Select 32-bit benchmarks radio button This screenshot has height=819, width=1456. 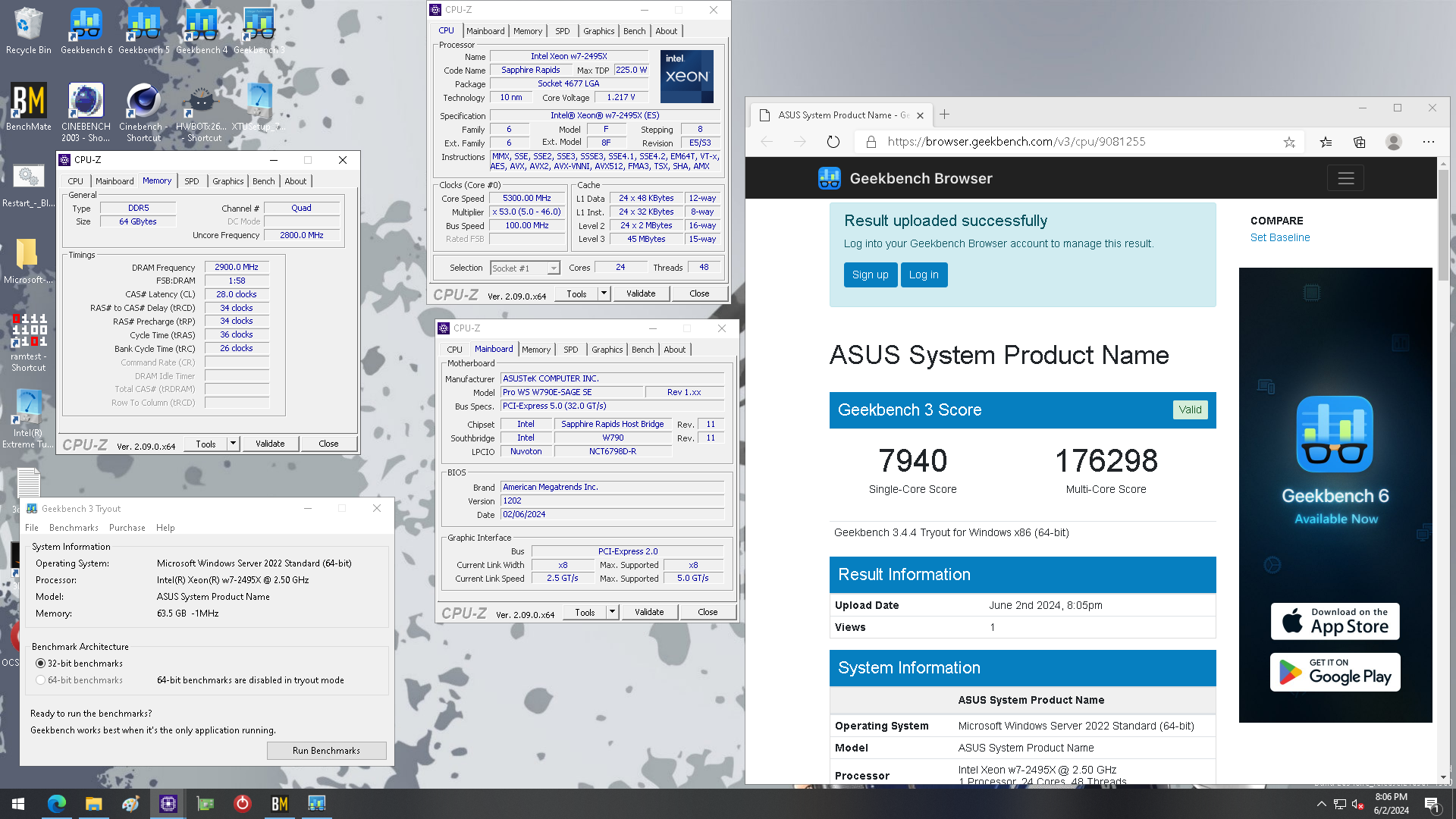[41, 664]
